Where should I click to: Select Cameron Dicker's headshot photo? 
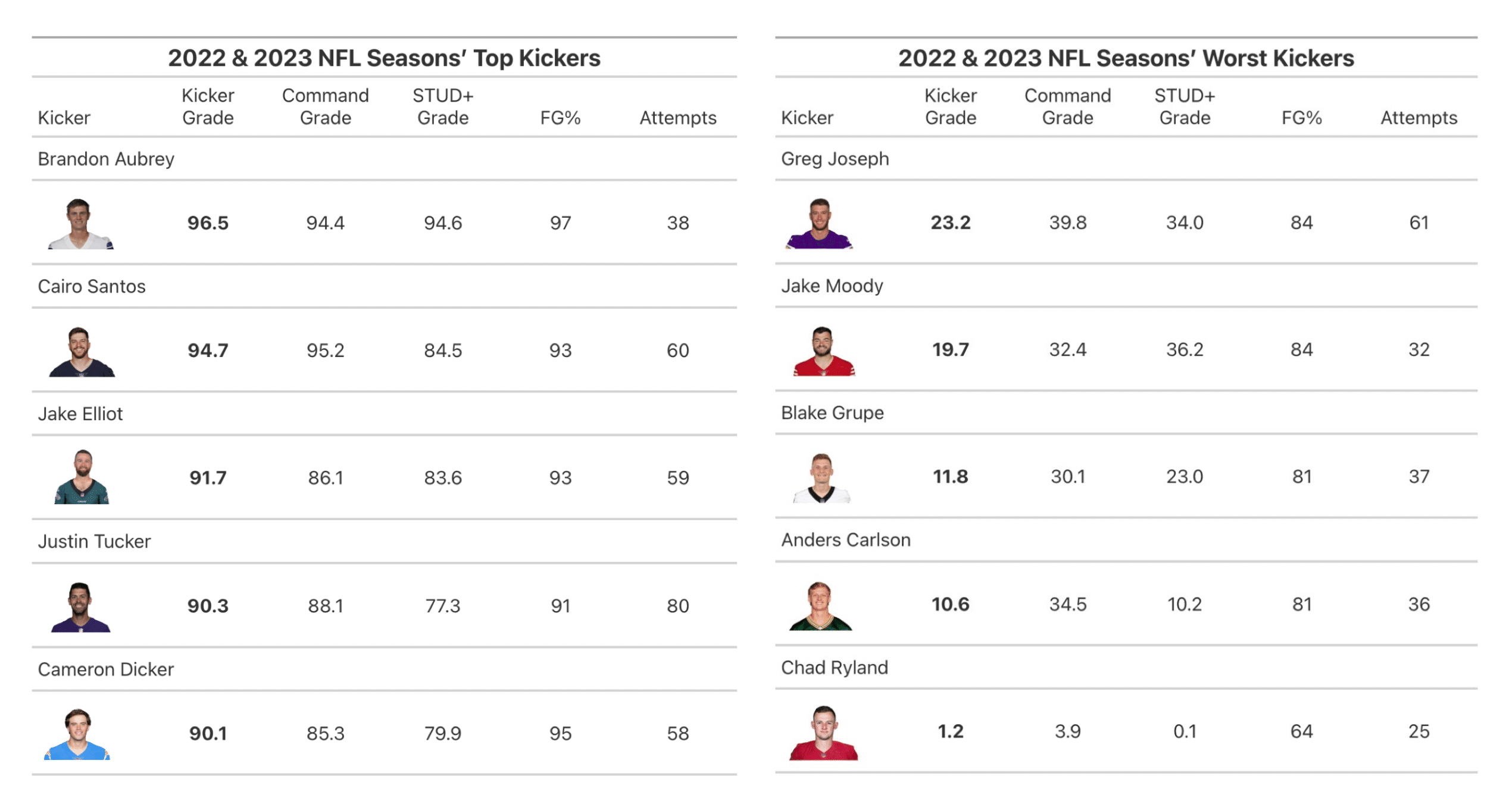(77, 734)
